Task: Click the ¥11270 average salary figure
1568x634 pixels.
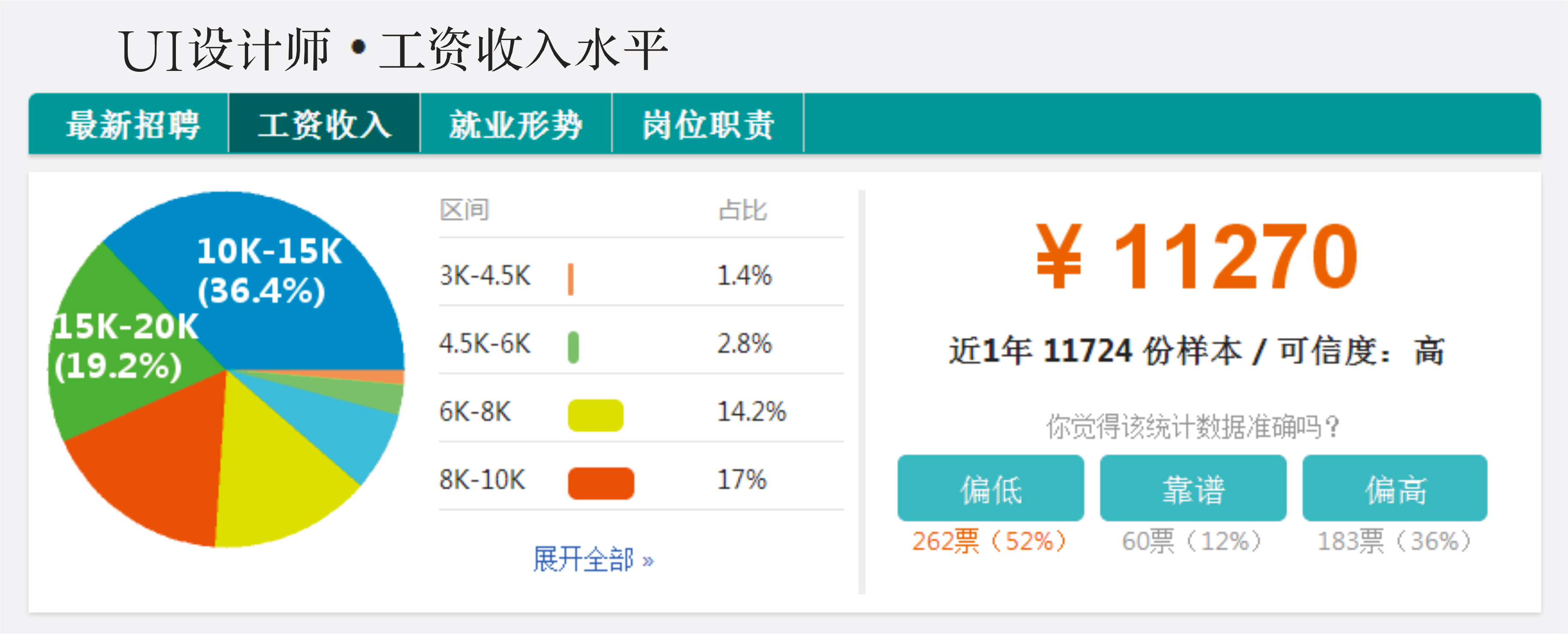Action: click(x=1197, y=256)
